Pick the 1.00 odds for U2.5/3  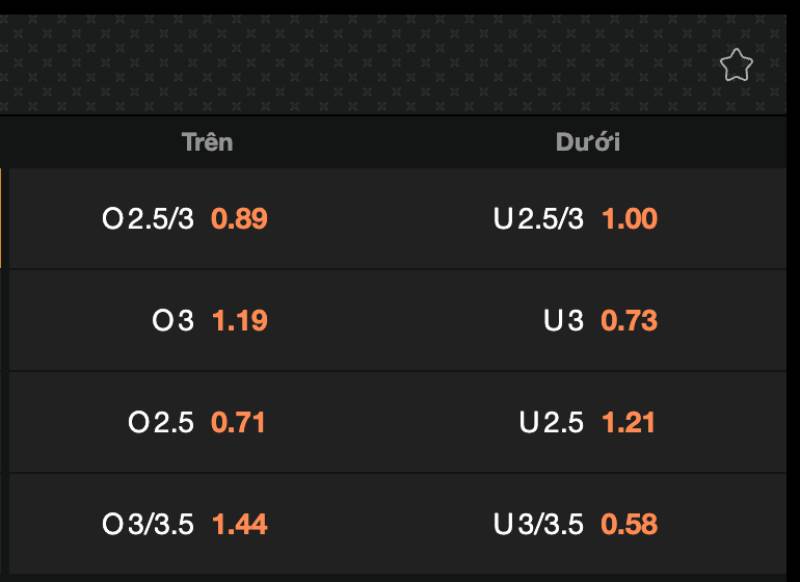(x=629, y=219)
